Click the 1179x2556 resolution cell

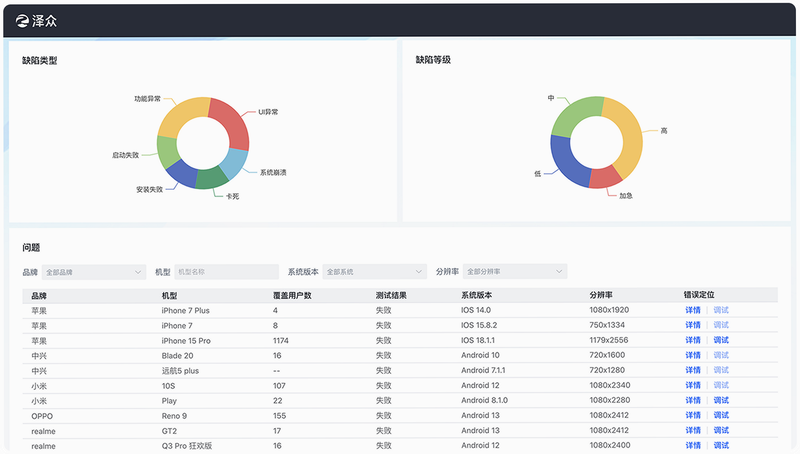[x=609, y=340]
